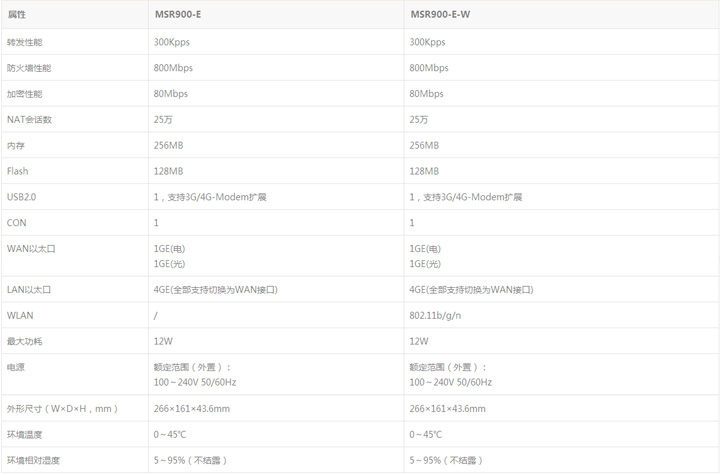
Task: Click the 环境温度 row label
Action: tap(25, 435)
